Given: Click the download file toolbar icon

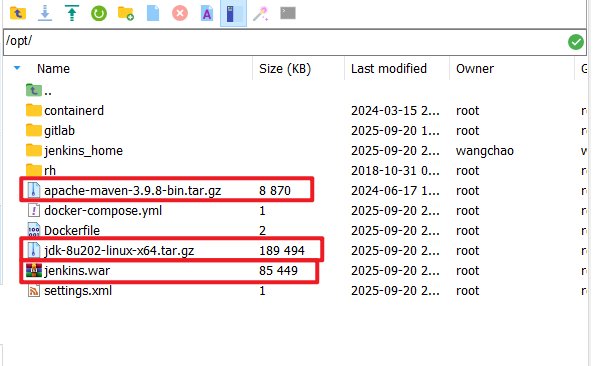Looking at the screenshot, I should (x=45, y=14).
